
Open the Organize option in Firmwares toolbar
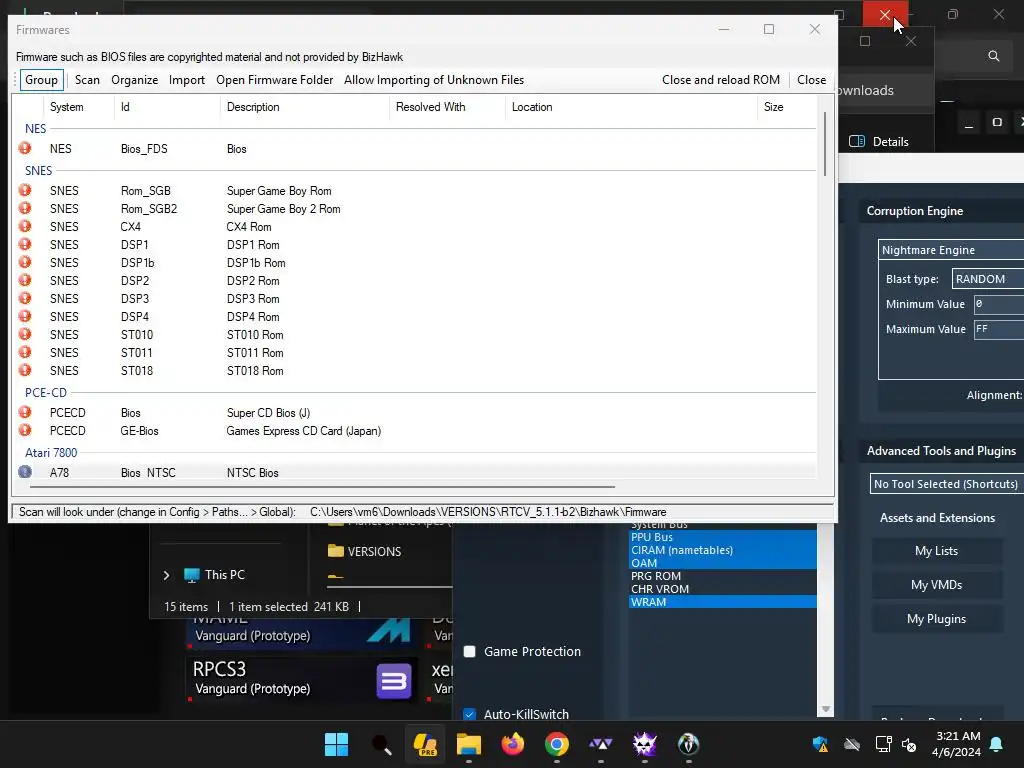(x=135, y=80)
